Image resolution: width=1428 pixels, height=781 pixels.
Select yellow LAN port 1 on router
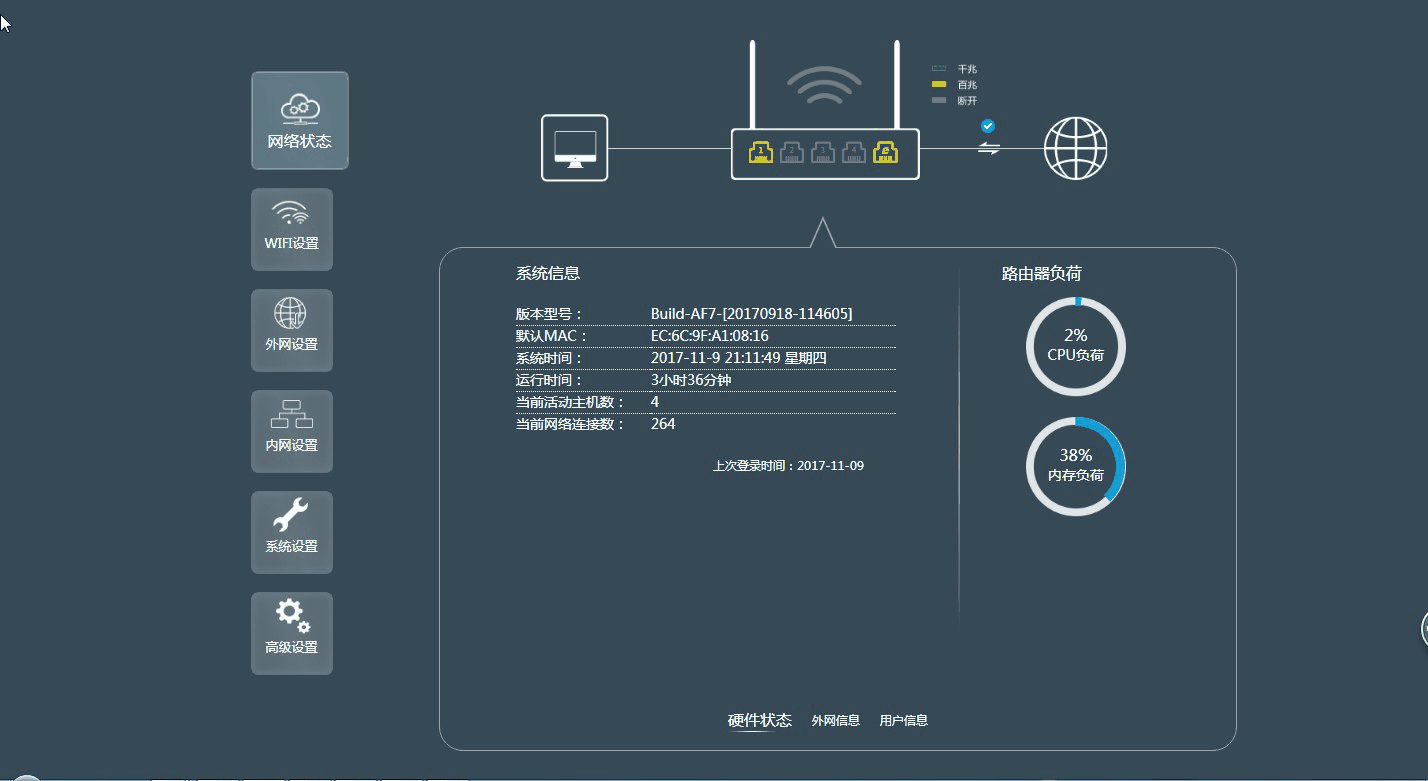(761, 152)
